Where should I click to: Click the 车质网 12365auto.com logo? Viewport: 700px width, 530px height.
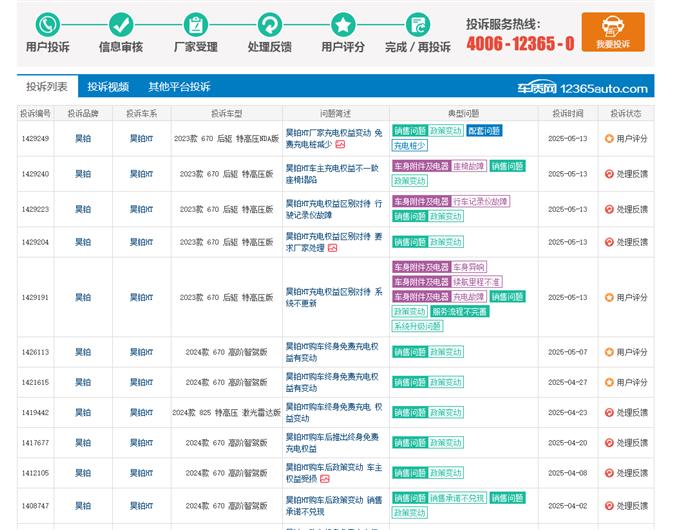[582, 88]
